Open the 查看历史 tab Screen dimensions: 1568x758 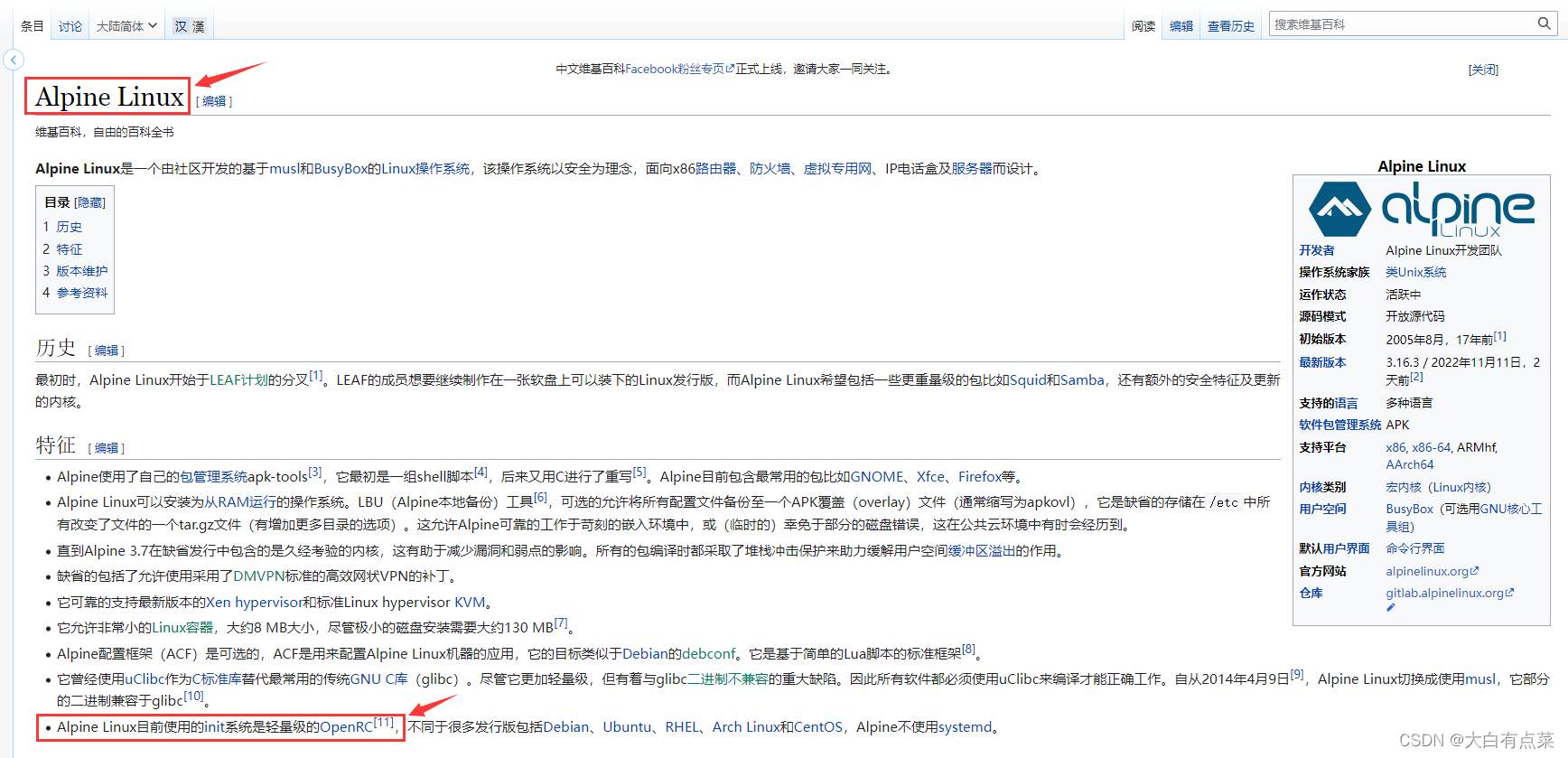[1231, 26]
